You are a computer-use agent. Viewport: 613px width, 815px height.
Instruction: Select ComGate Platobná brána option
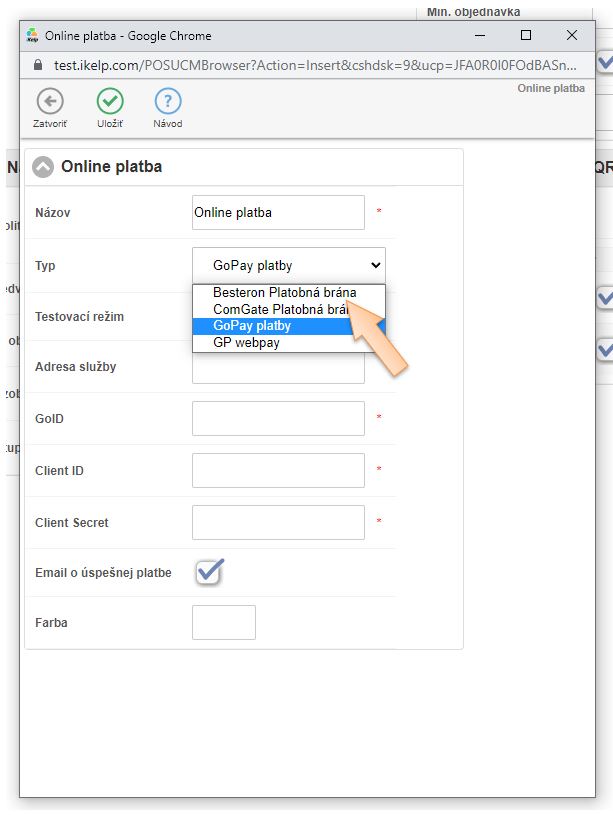click(x=278, y=310)
